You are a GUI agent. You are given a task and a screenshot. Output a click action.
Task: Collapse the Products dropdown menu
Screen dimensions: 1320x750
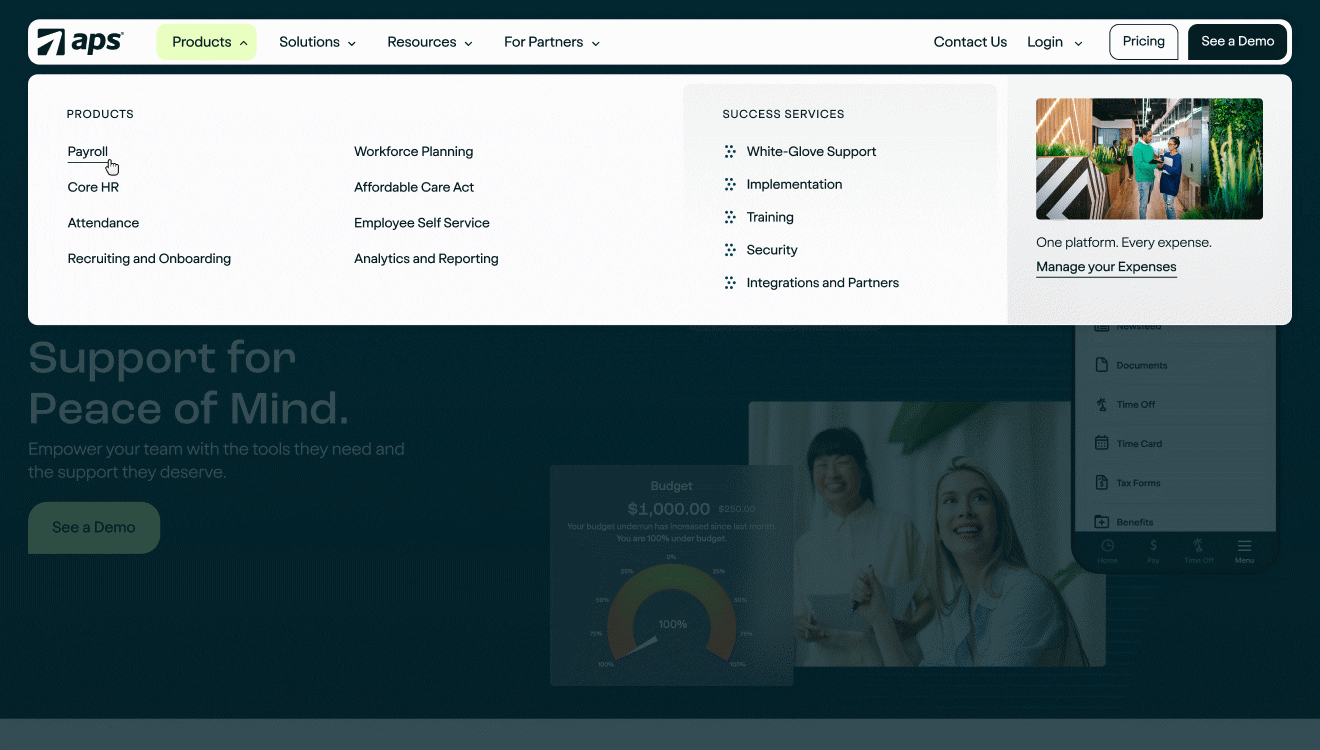click(207, 42)
